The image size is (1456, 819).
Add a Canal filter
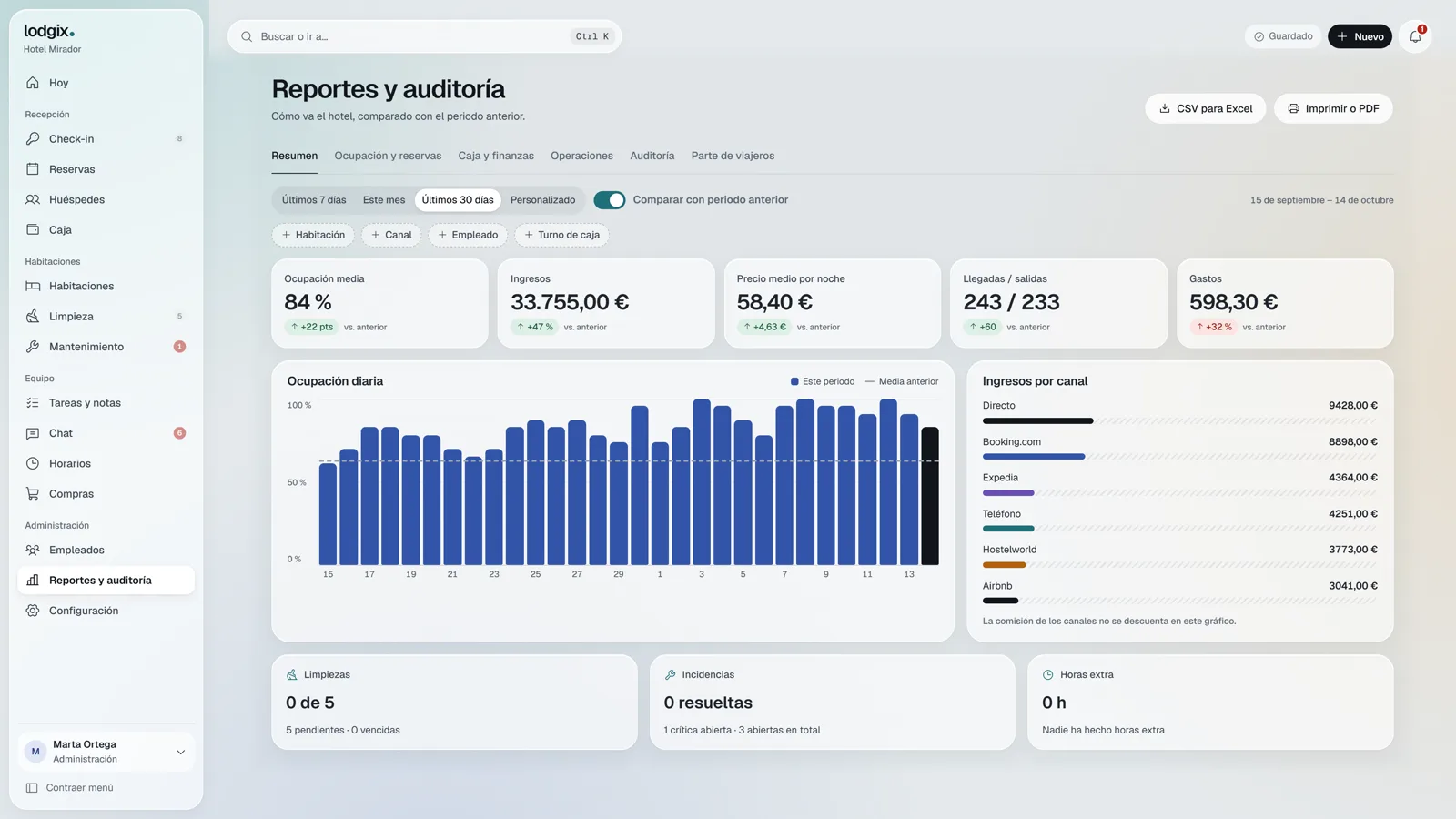[x=391, y=235]
